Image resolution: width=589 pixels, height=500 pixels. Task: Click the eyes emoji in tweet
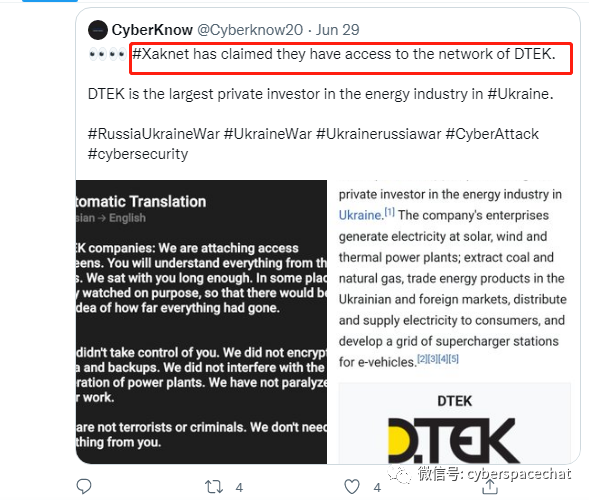click(x=107, y=55)
